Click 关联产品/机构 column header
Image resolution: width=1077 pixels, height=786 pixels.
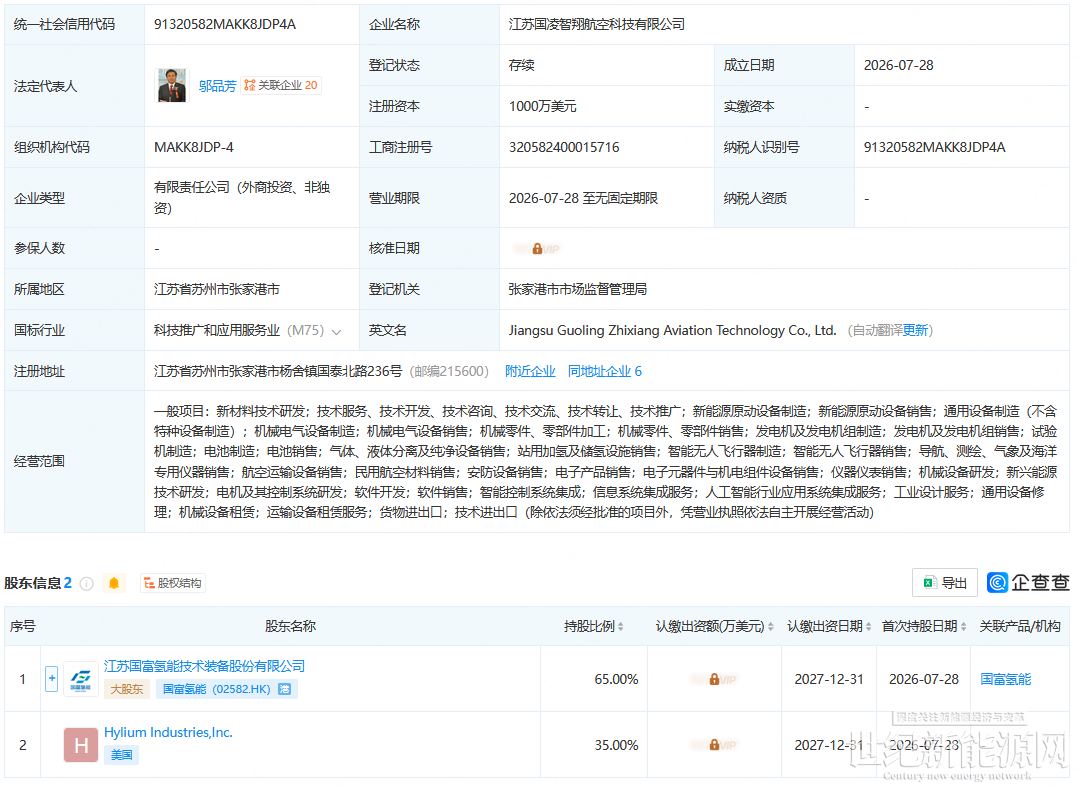click(1020, 627)
